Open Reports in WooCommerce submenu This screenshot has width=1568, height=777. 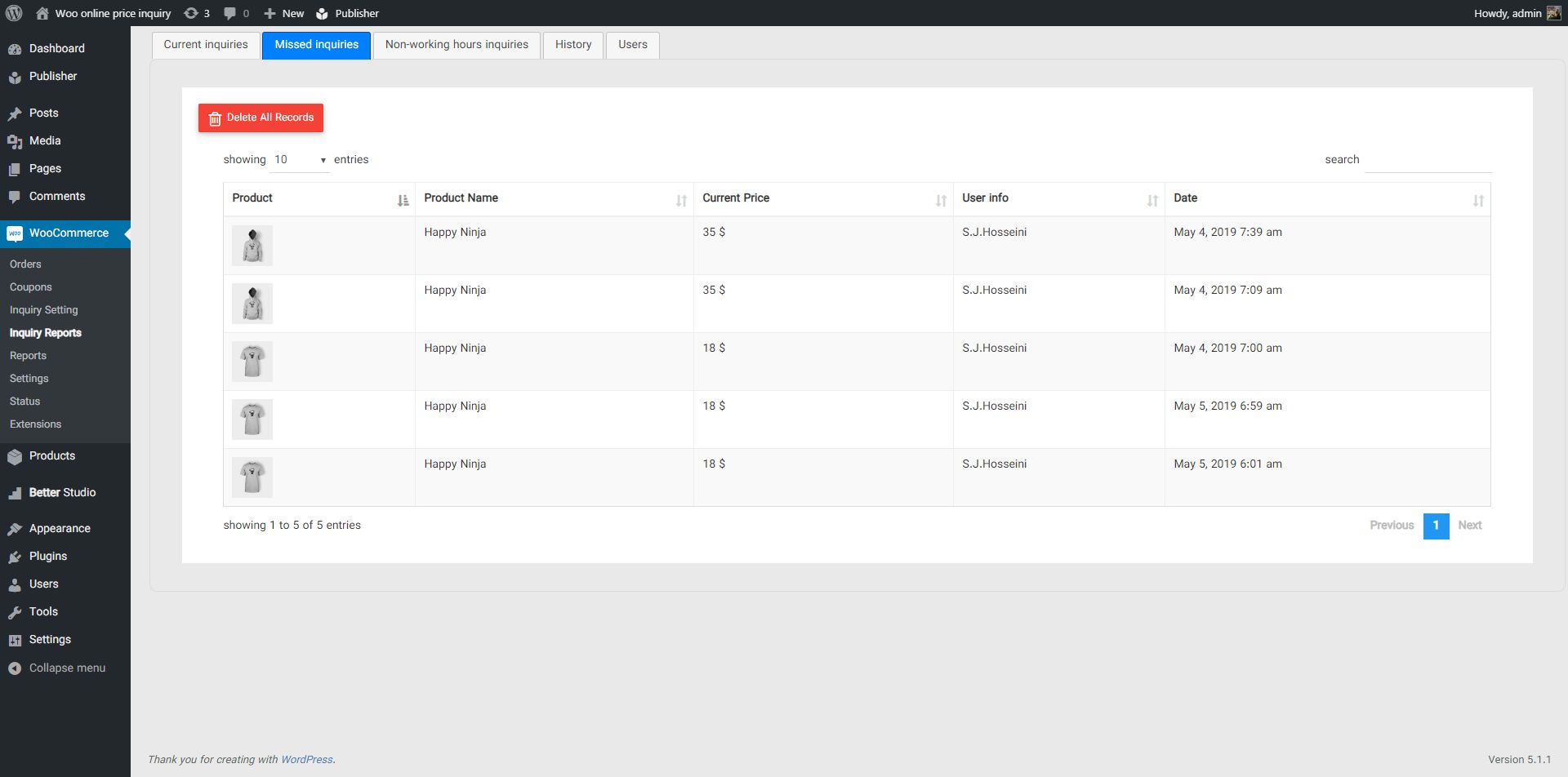28,356
